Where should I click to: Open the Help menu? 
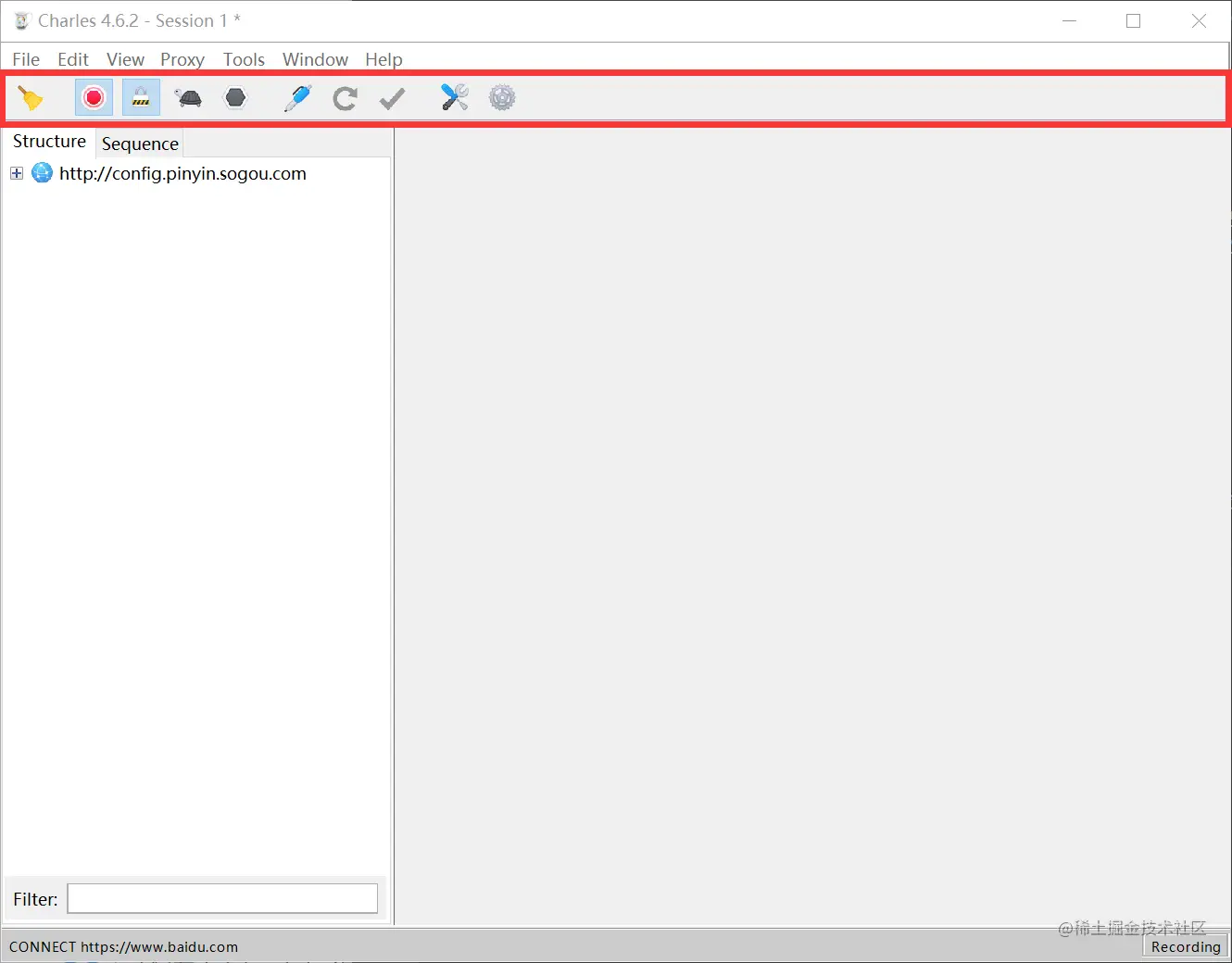[383, 59]
